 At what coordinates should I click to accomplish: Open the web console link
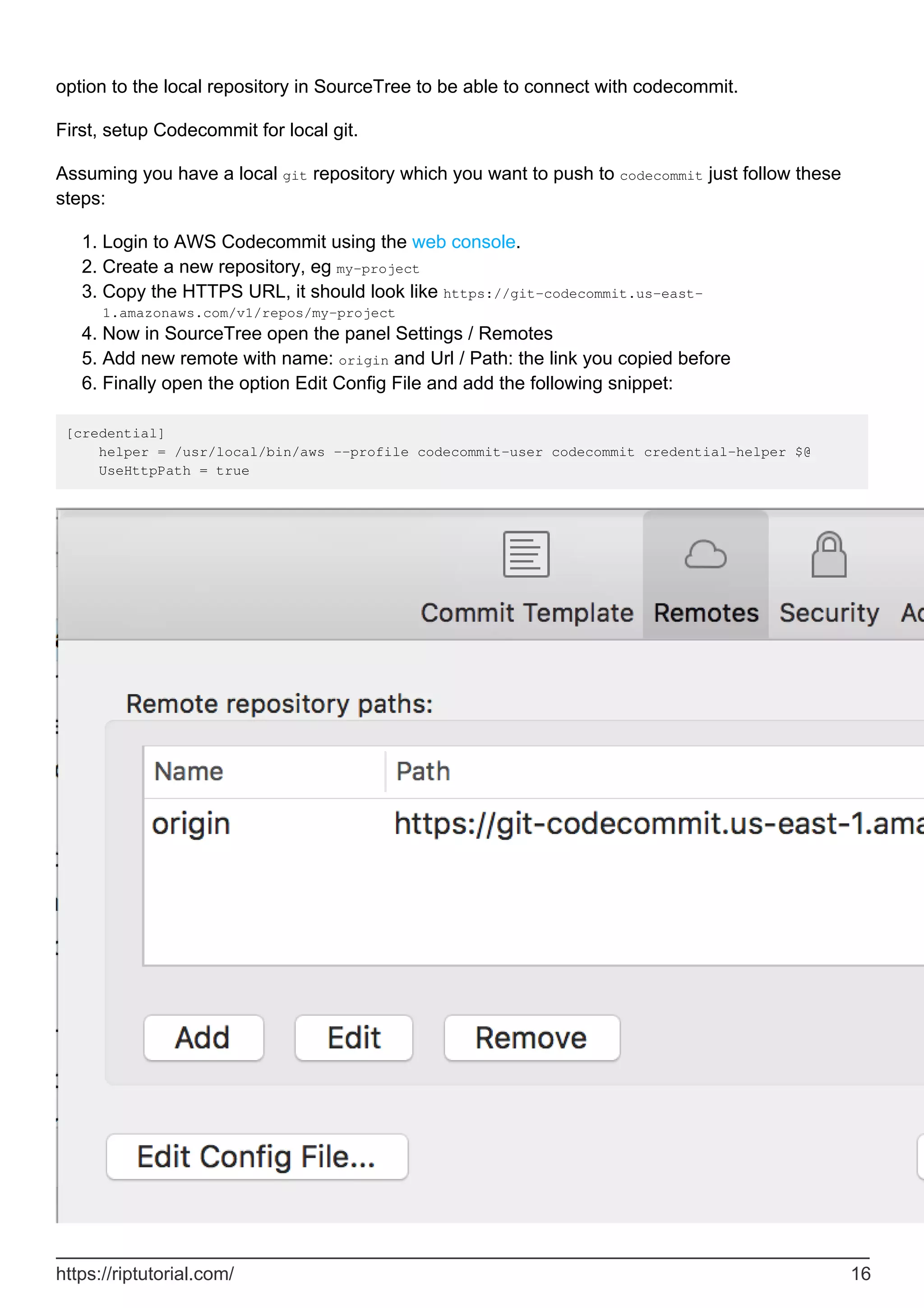(463, 242)
